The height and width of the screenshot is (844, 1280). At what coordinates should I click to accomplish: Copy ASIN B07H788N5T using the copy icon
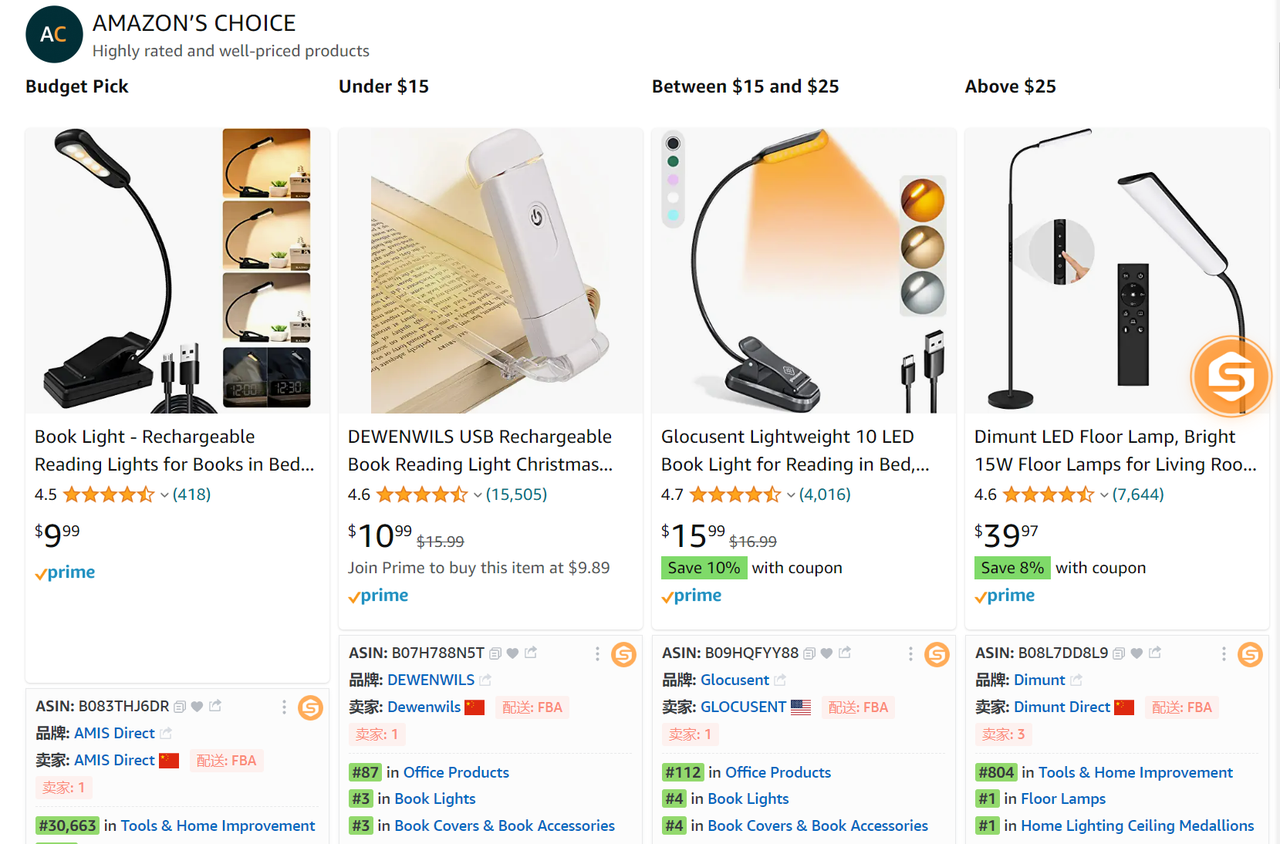495,653
